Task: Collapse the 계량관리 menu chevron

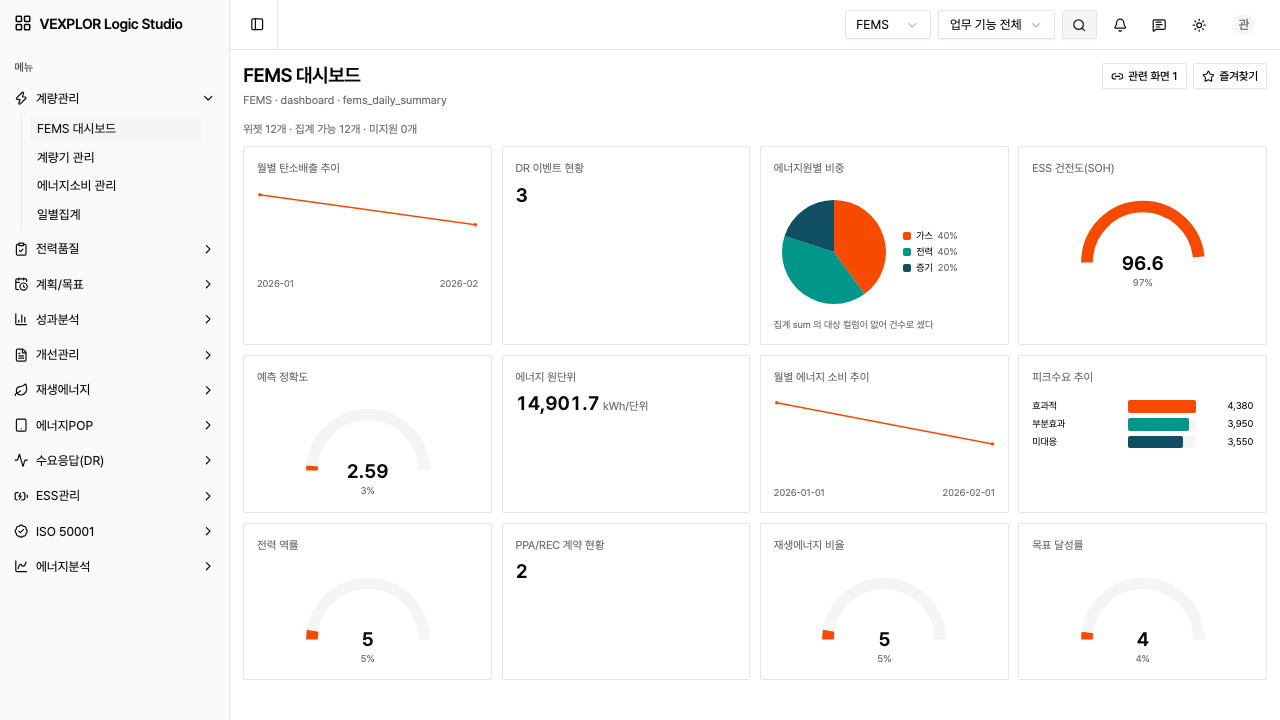Action: pyautogui.click(x=208, y=98)
